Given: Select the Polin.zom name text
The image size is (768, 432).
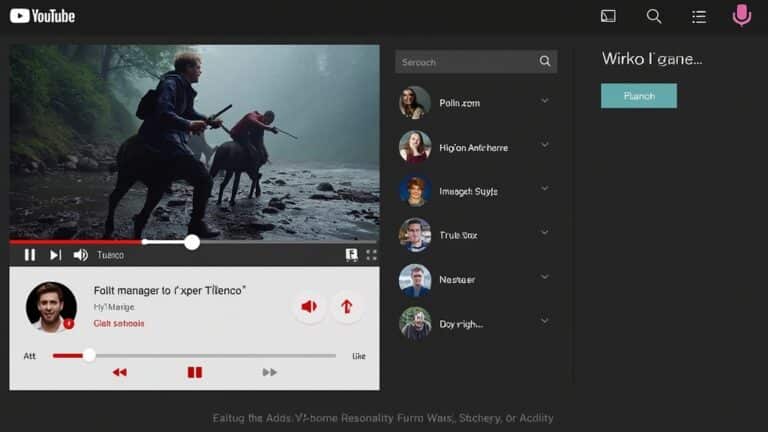Looking at the screenshot, I should [459, 103].
